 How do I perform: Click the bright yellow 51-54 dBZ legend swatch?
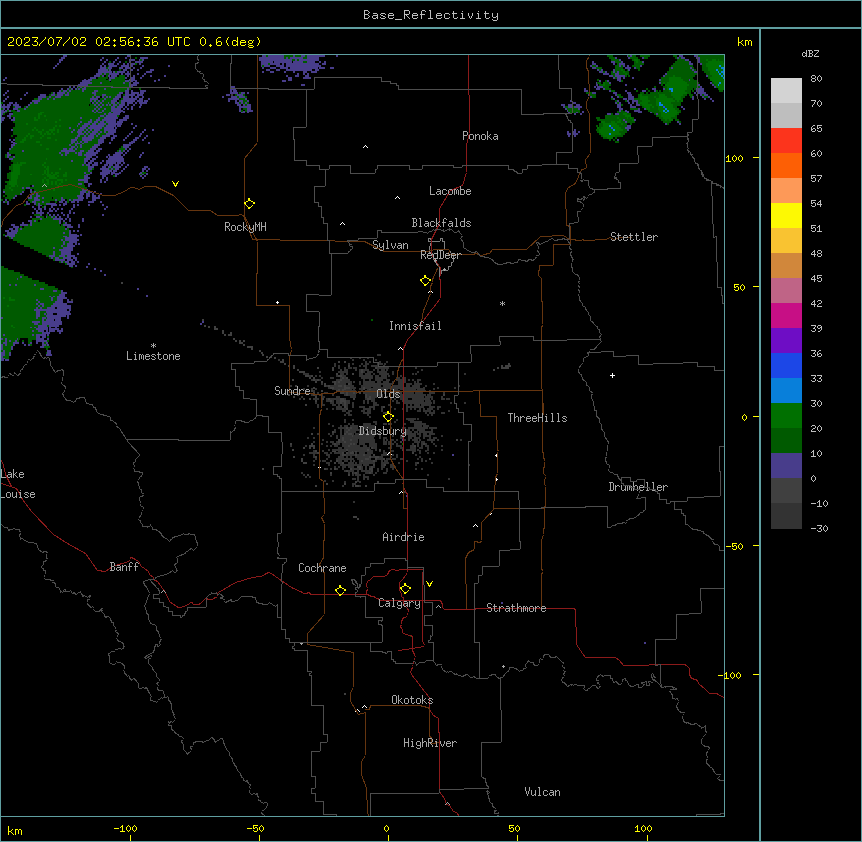786,215
